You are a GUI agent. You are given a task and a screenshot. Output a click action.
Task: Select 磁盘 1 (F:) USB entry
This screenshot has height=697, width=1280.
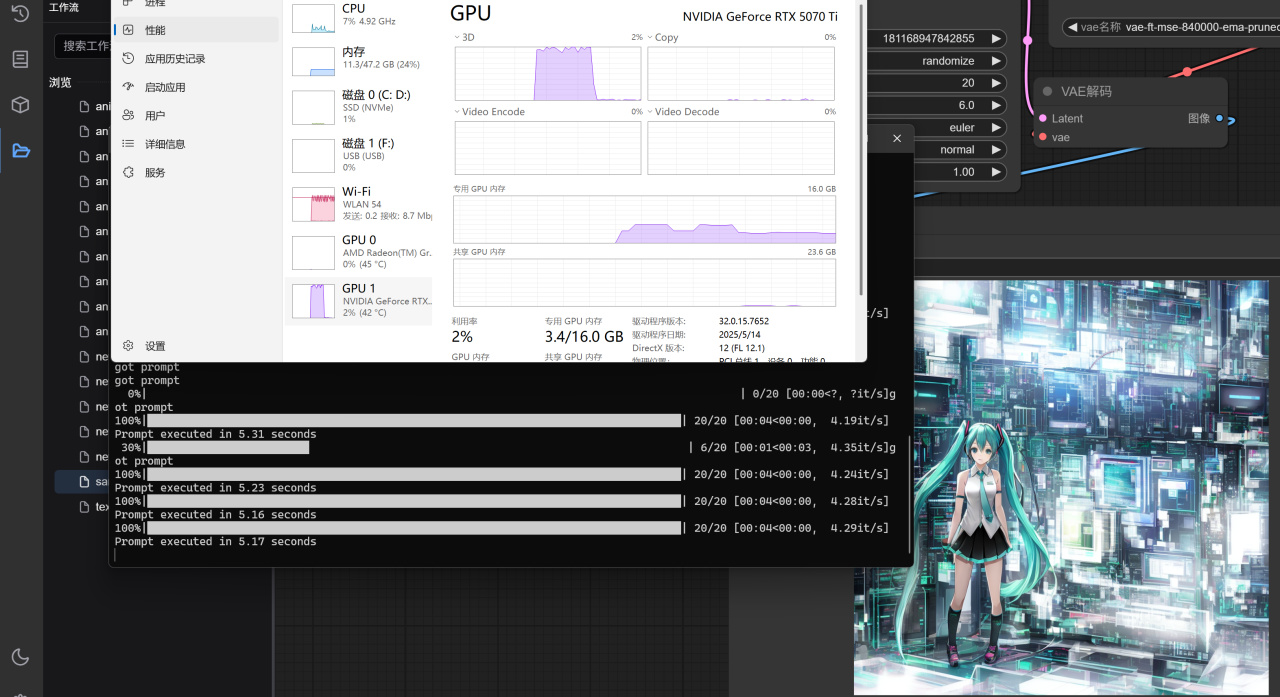359,155
